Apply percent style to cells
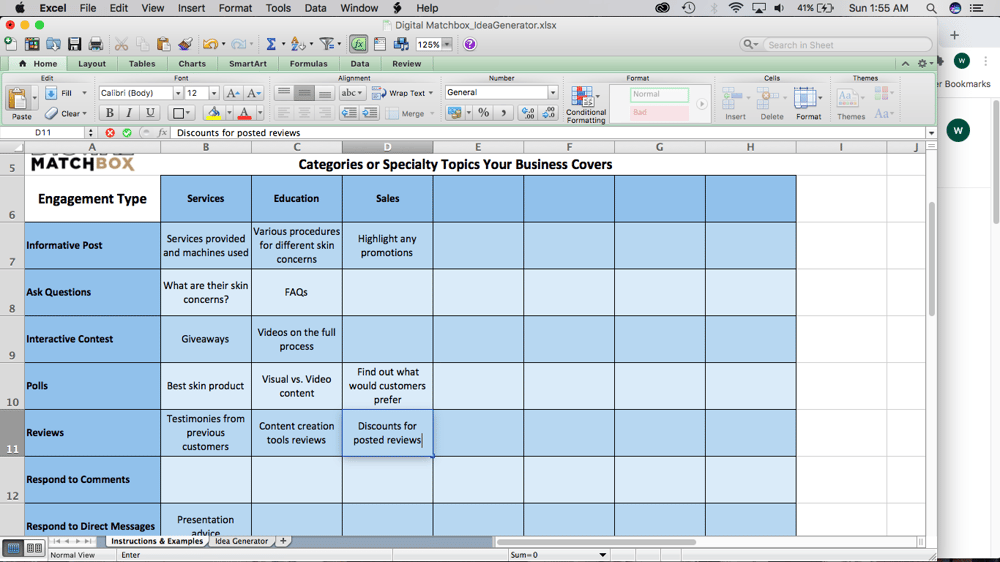The image size is (1000, 562). tap(483, 113)
